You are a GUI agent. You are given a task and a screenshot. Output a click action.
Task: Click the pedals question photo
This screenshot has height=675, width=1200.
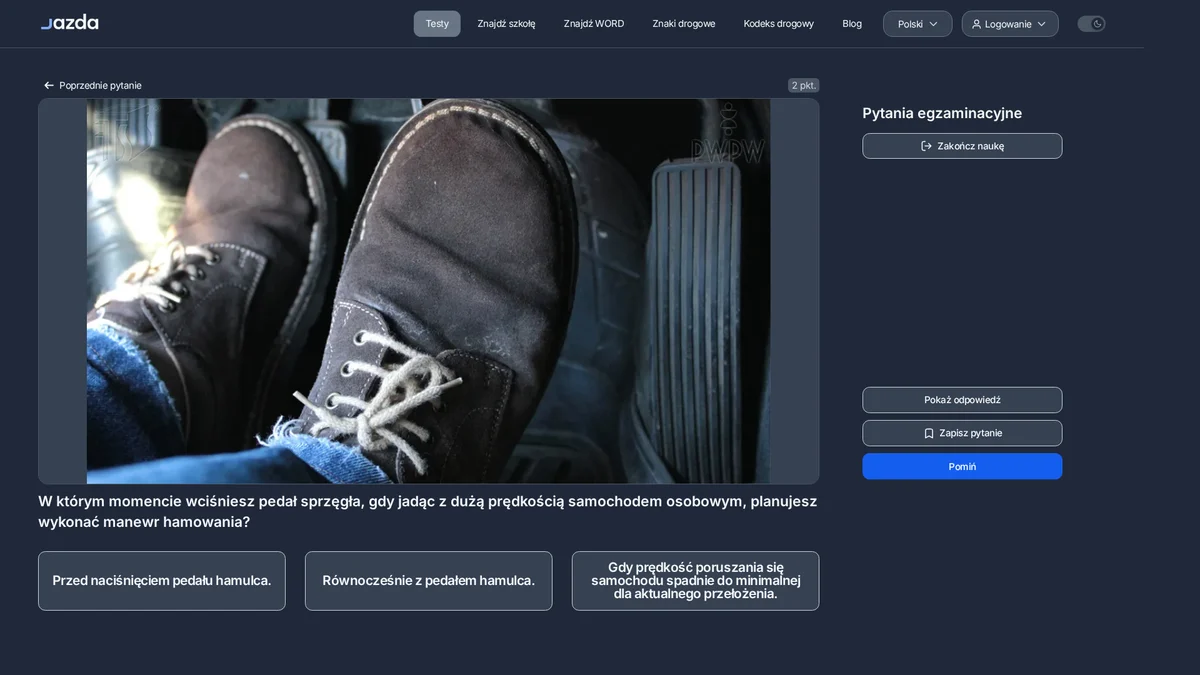pos(428,291)
